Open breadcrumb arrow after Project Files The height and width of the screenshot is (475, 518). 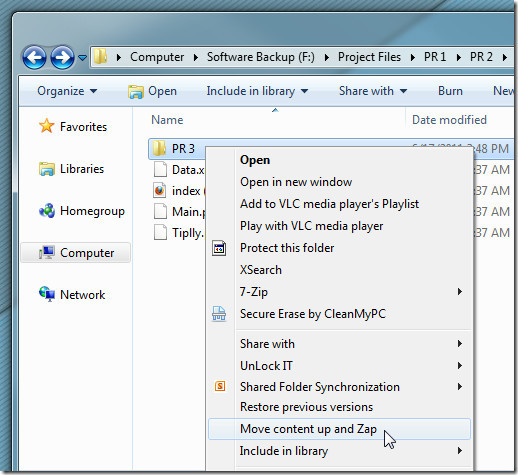pos(413,58)
